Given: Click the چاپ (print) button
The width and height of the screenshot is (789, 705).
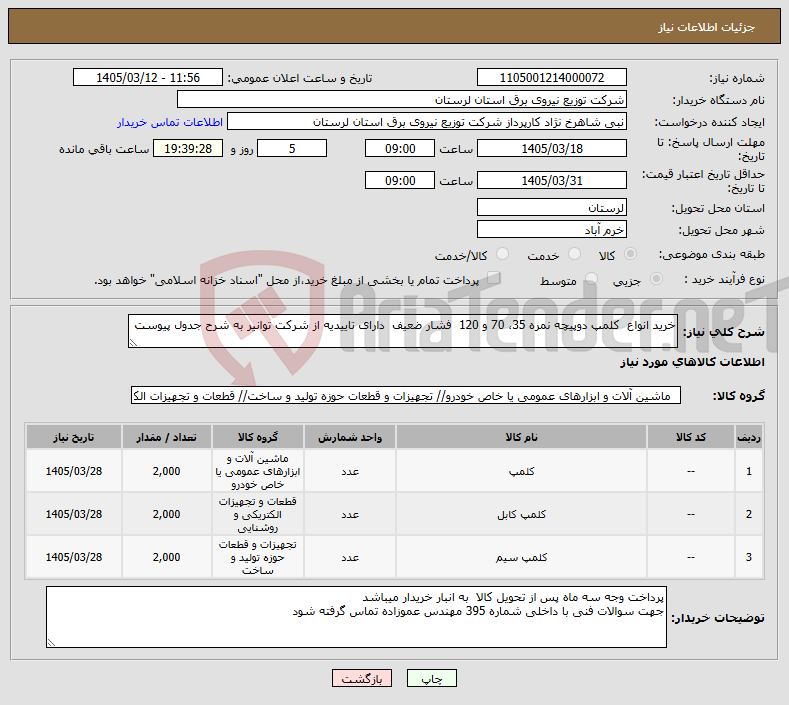Looking at the screenshot, I should (x=431, y=678).
